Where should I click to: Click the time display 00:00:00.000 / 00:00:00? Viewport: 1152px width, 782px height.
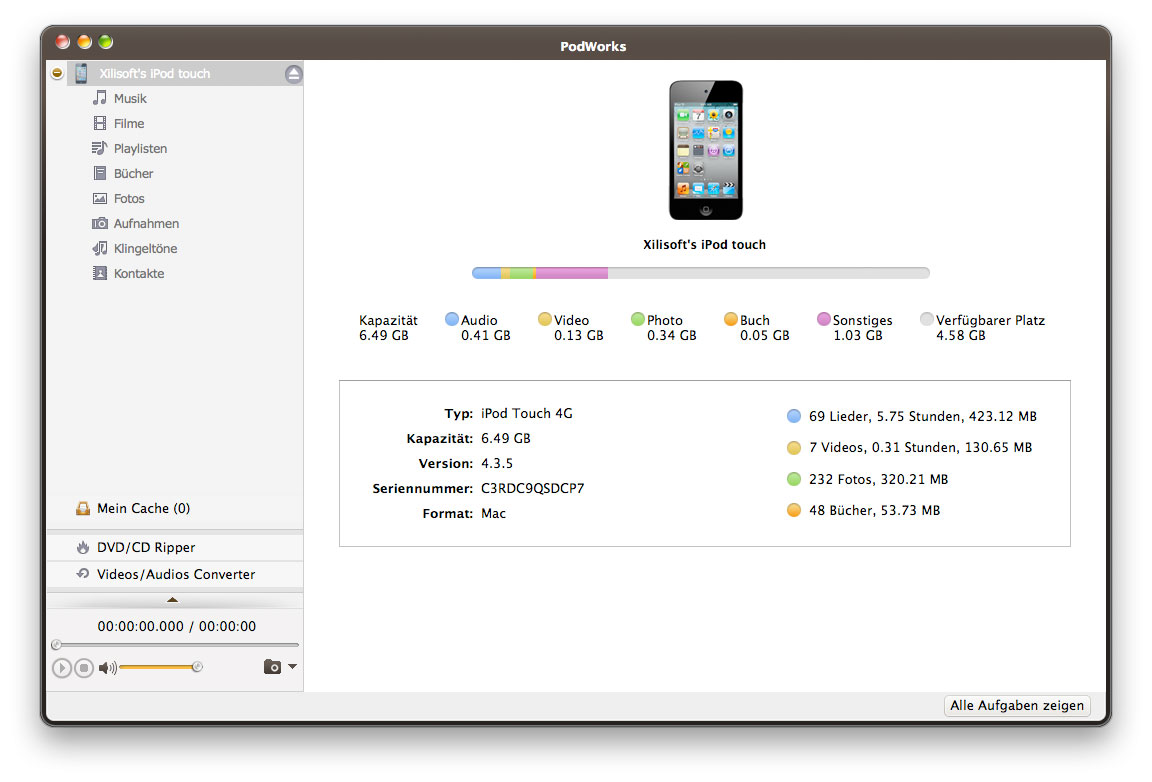177,626
